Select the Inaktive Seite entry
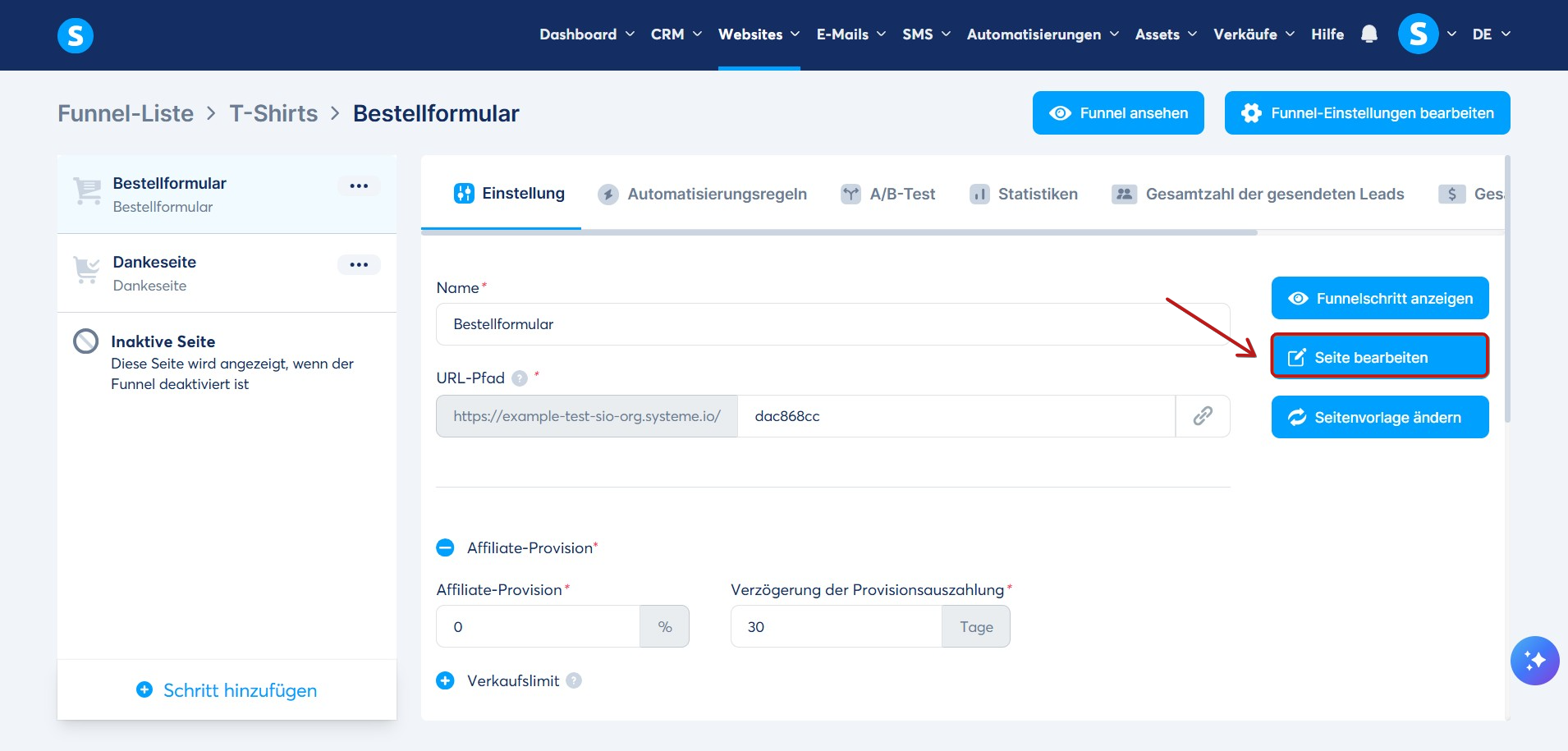Viewport: 1568px width, 751px height. point(227,362)
